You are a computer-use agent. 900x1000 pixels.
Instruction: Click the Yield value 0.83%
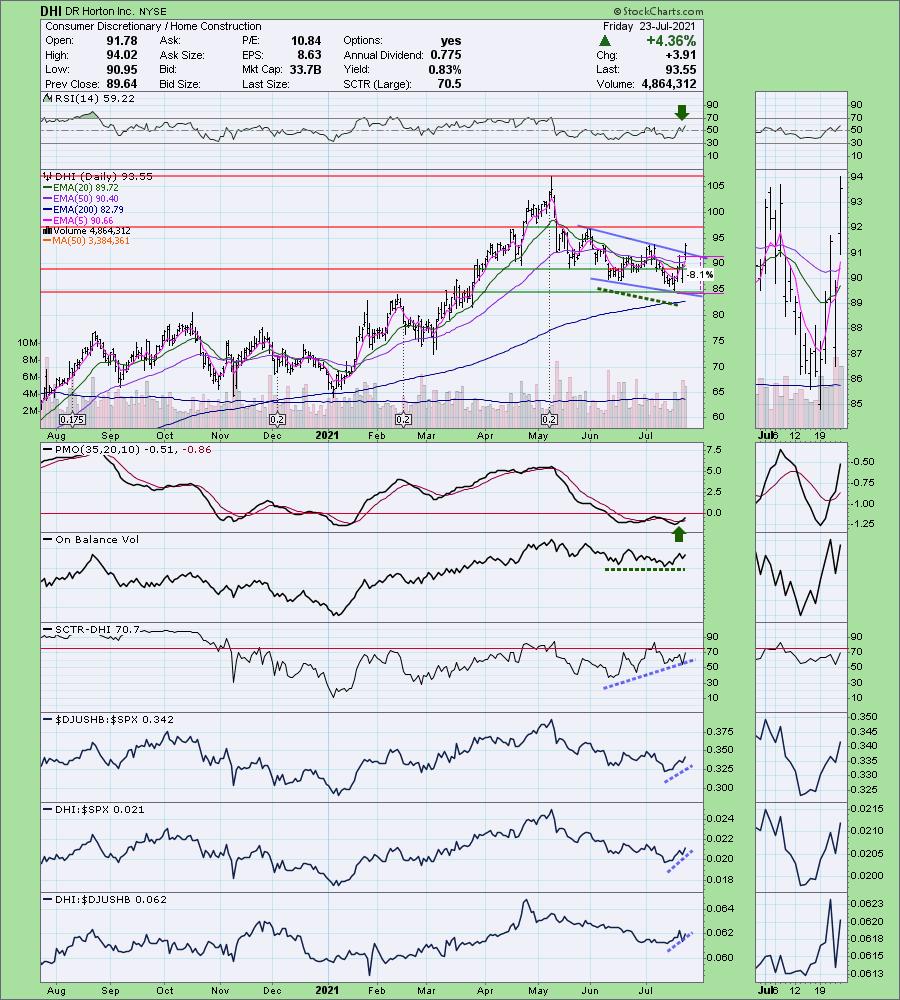click(x=445, y=70)
